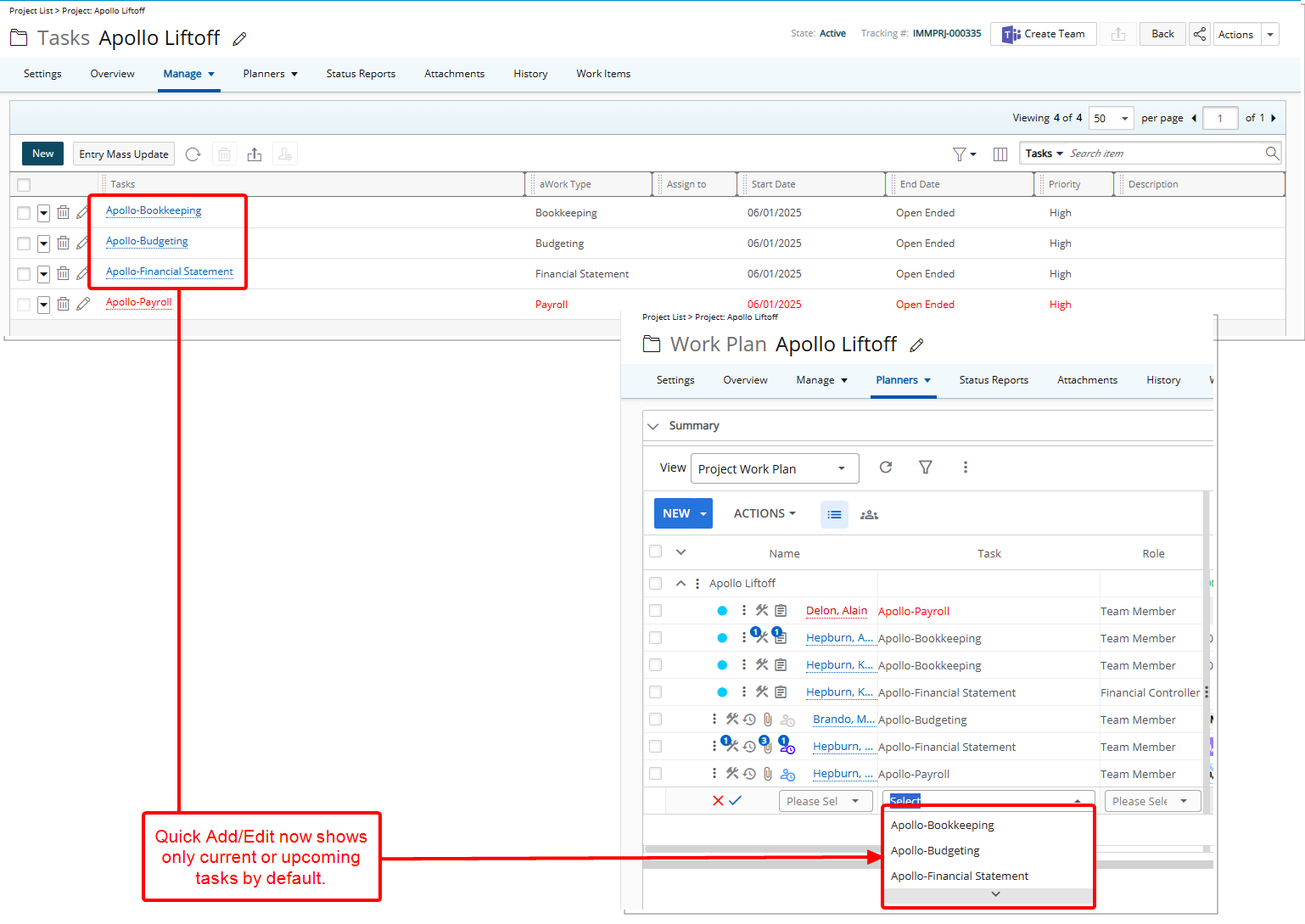Image resolution: width=1305 pixels, height=924 pixels.
Task: Open the History tab in the top navigation
Action: click(x=529, y=74)
